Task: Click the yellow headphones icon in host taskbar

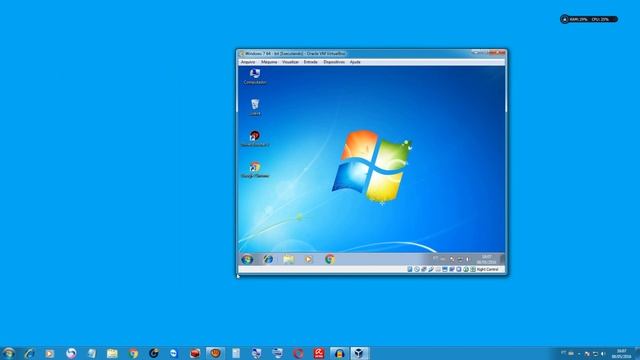Action: coord(339,353)
